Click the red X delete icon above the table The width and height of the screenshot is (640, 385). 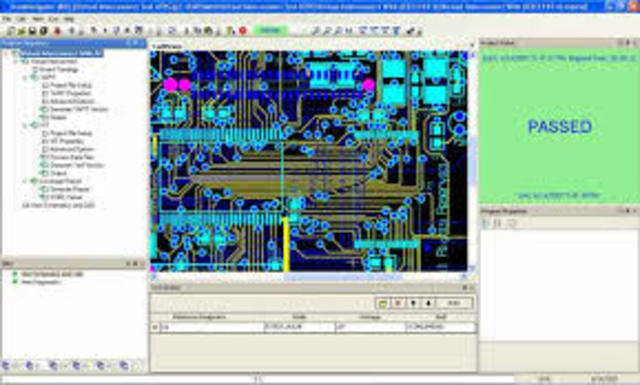[x=398, y=303]
